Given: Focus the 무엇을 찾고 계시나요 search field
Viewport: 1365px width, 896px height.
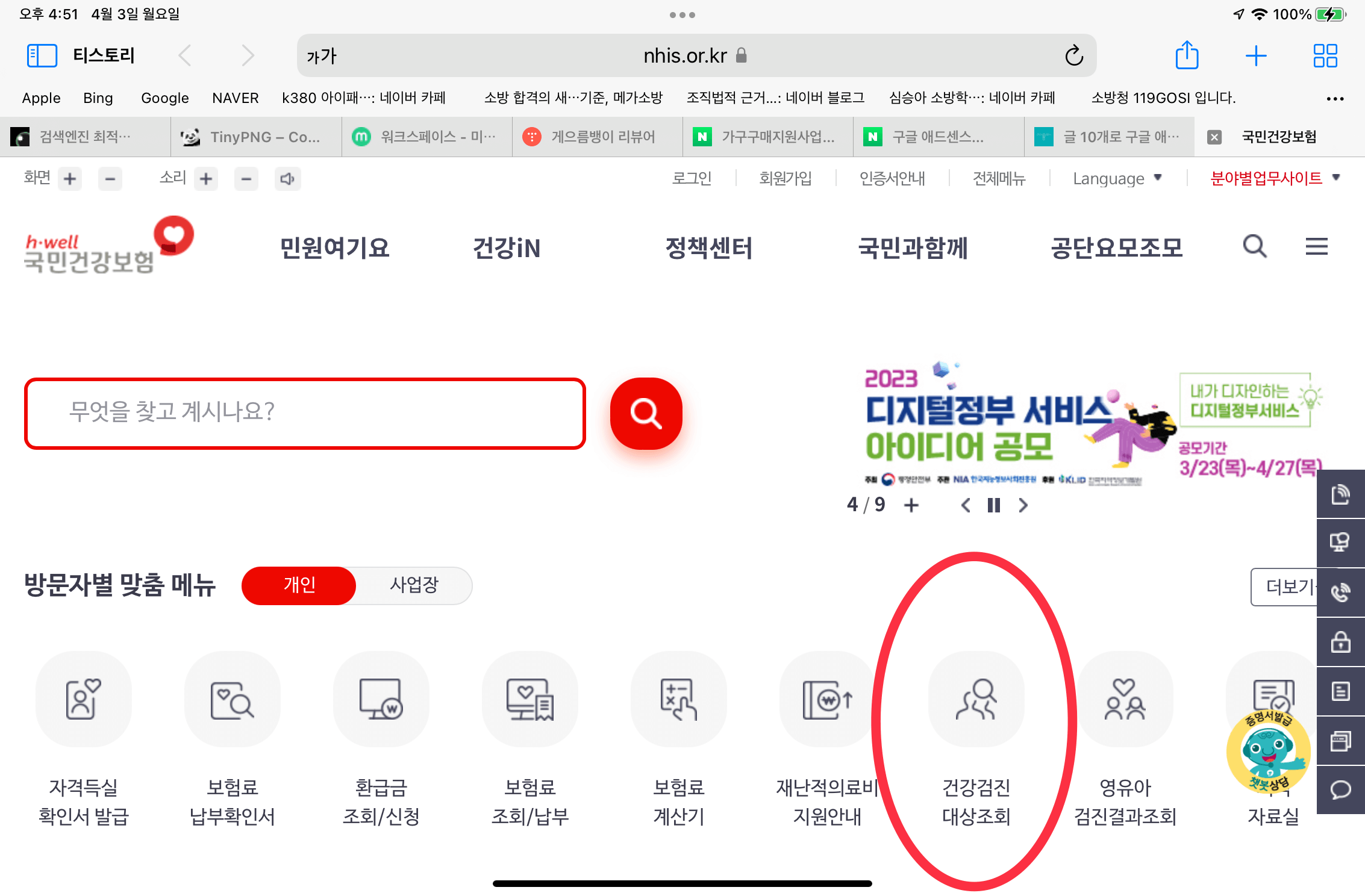Looking at the screenshot, I should click(x=305, y=414).
